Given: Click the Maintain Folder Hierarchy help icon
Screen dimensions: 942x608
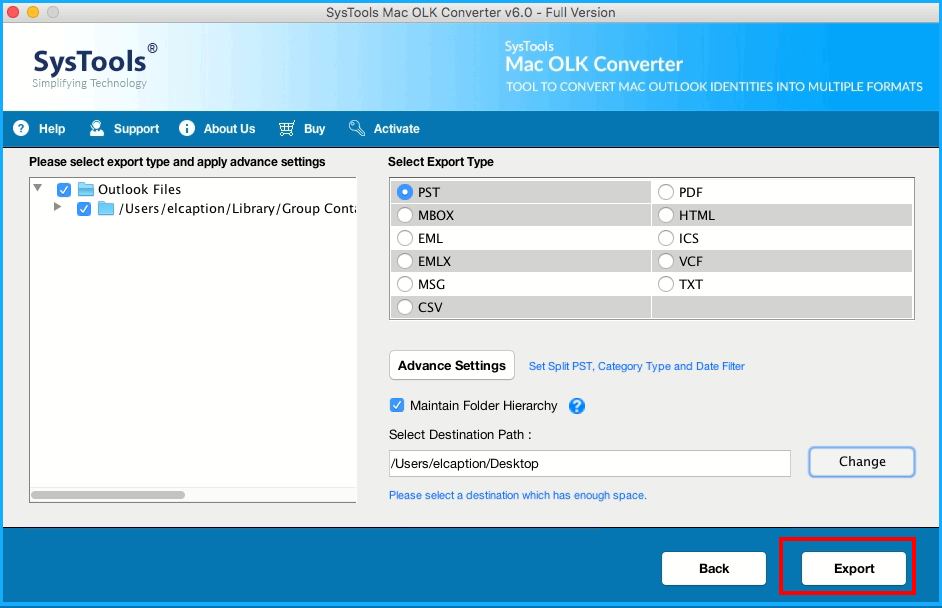Looking at the screenshot, I should [x=577, y=406].
